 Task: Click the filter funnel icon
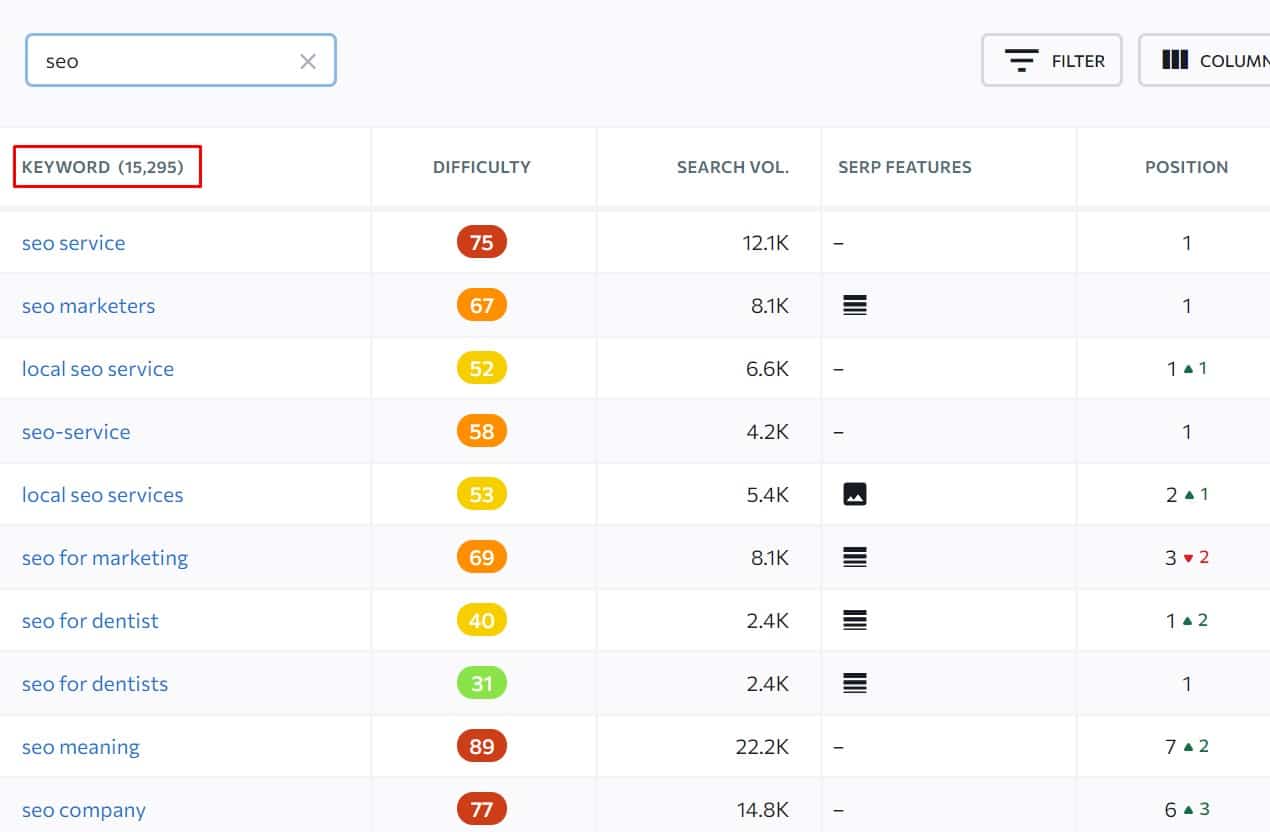[1021, 61]
